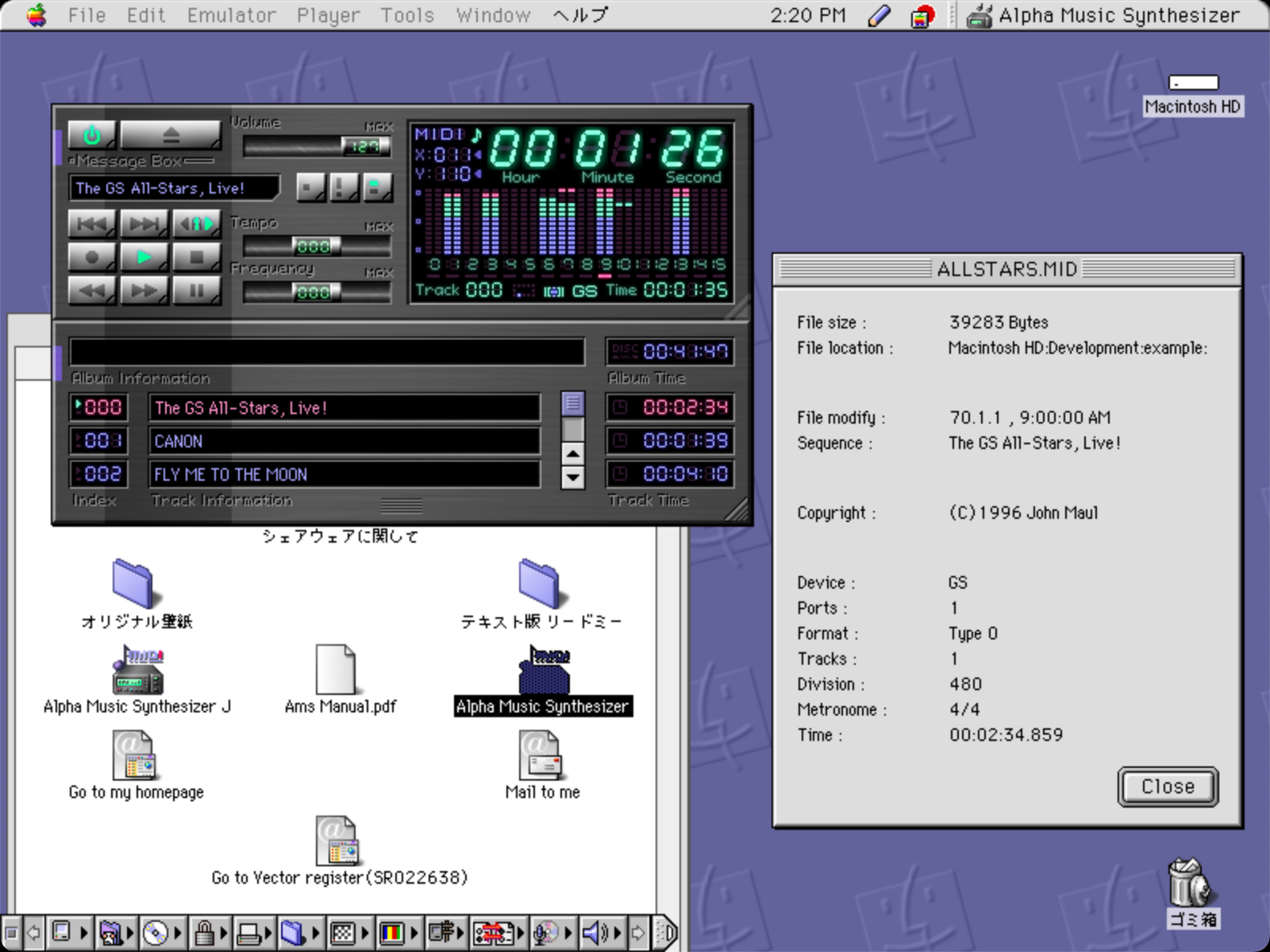Toggle the single-track repeat mode button
Screen dimensions: 1270x952
point(196,224)
